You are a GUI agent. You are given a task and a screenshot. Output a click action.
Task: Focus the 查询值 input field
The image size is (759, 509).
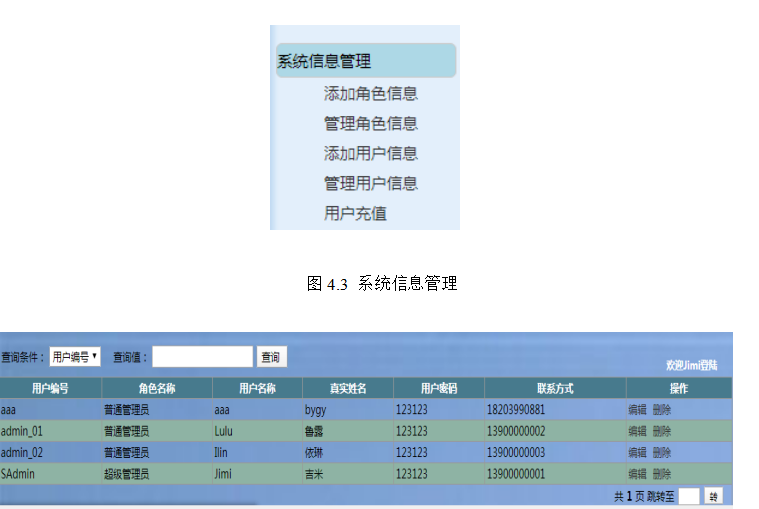(x=202, y=357)
